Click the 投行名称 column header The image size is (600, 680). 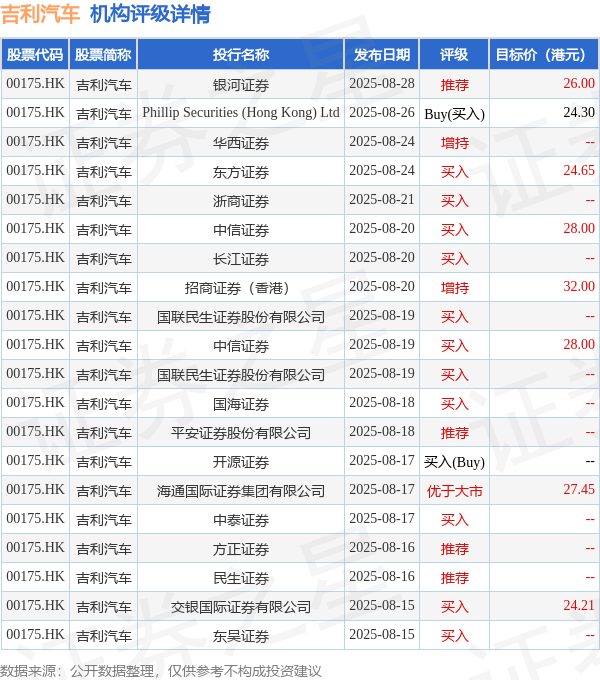(241, 55)
